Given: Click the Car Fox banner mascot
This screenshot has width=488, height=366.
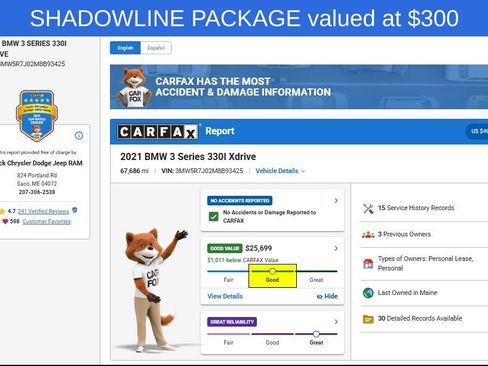Looking at the screenshot, I should (x=134, y=87).
